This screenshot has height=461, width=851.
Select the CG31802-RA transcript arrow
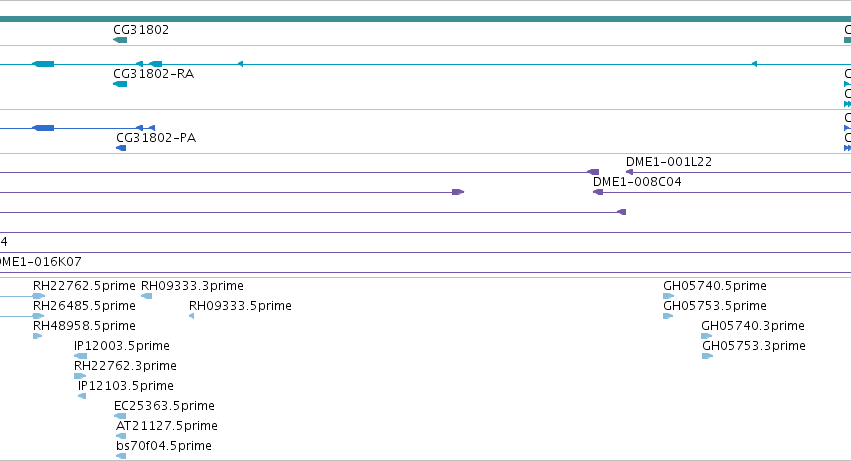pyautogui.click(x=120, y=84)
